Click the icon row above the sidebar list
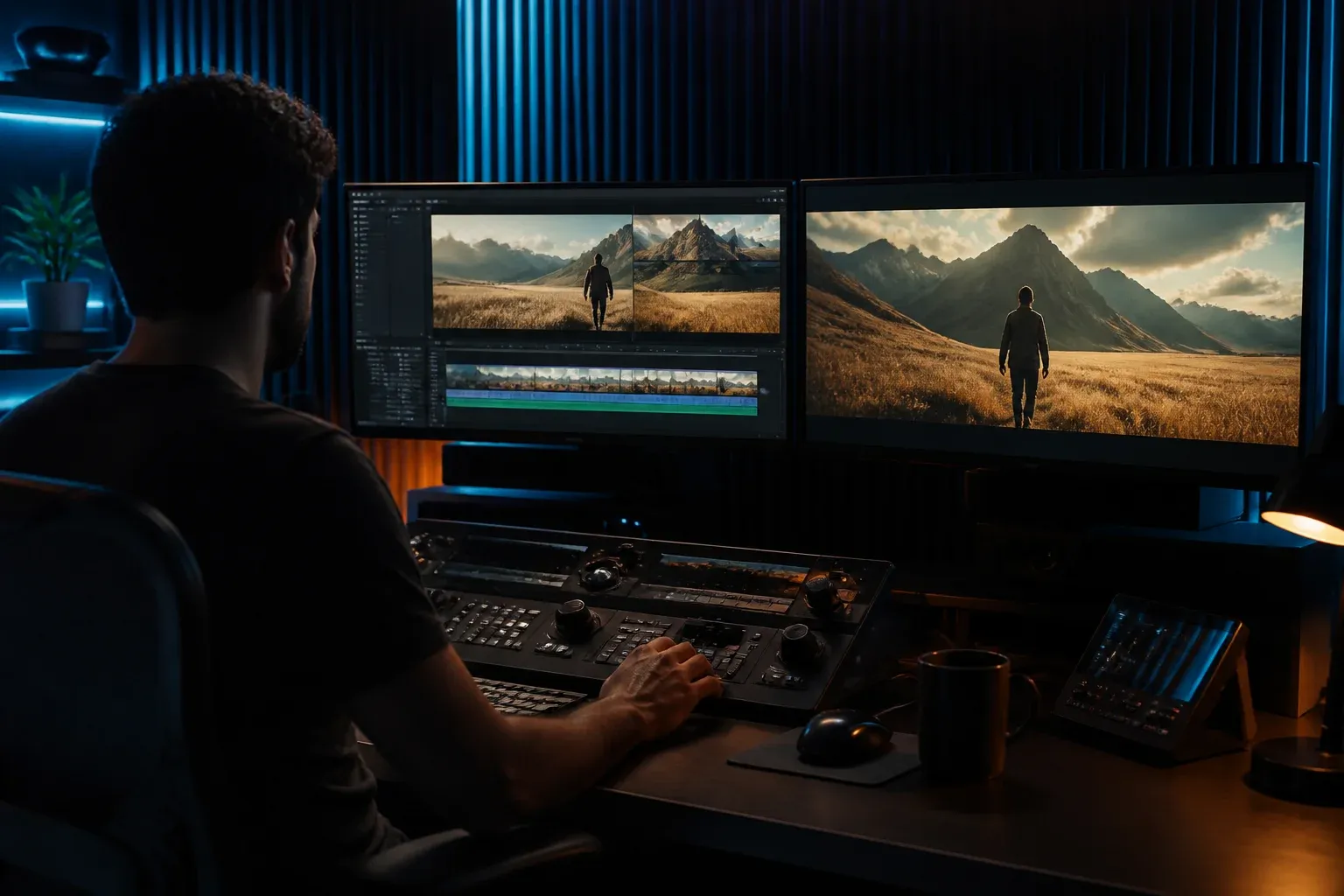Image resolution: width=1344 pixels, height=896 pixels. pyautogui.click(x=369, y=208)
